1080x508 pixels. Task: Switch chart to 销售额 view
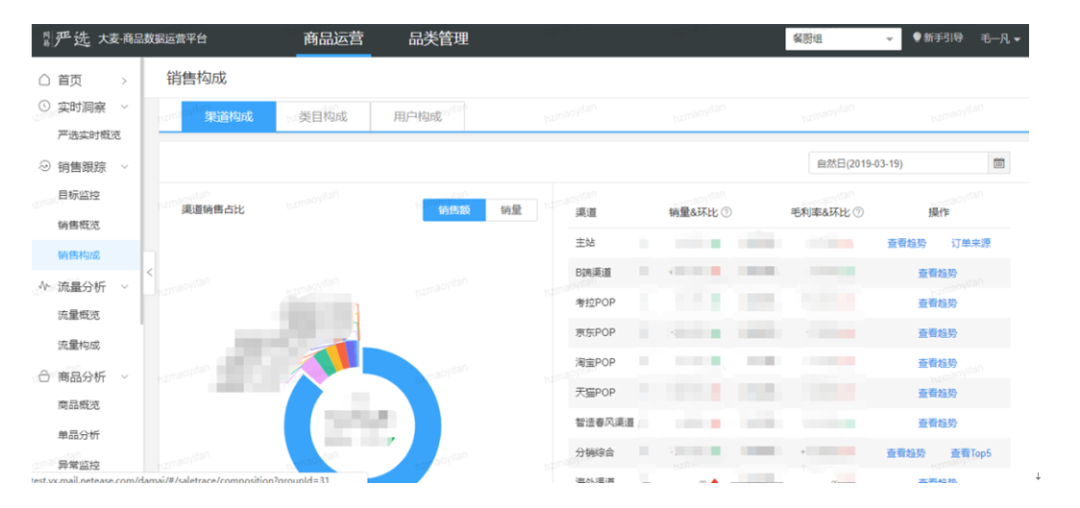click(454, 211)
